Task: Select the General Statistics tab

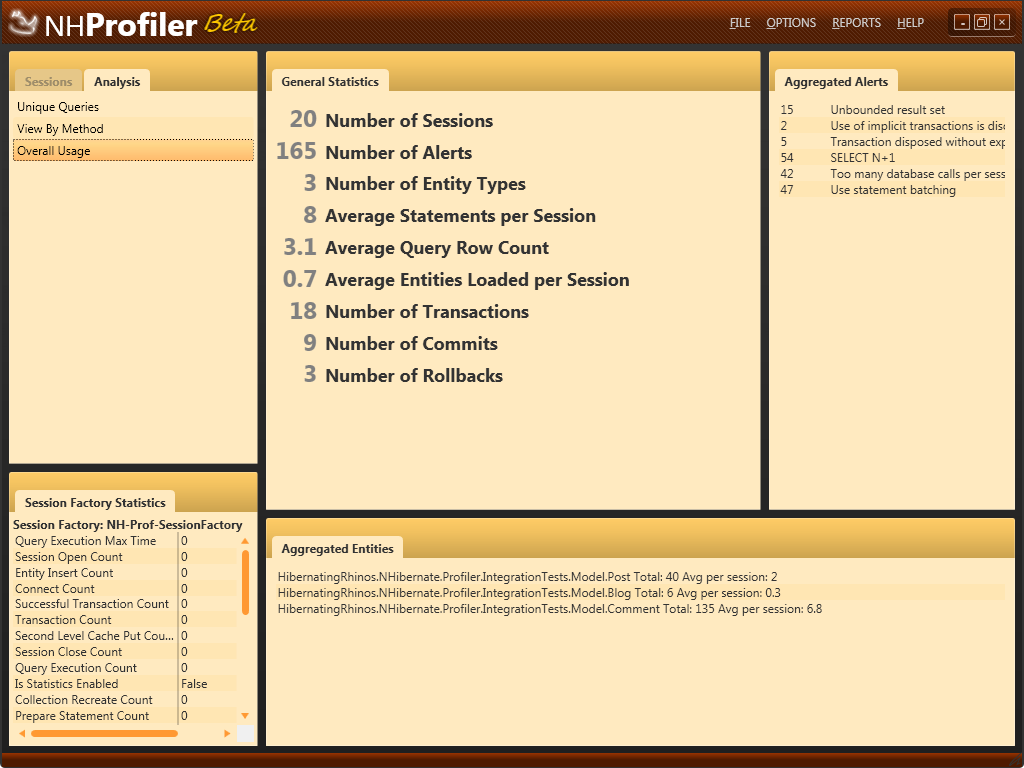Action: pyautogui.click(x=330, y=82)
